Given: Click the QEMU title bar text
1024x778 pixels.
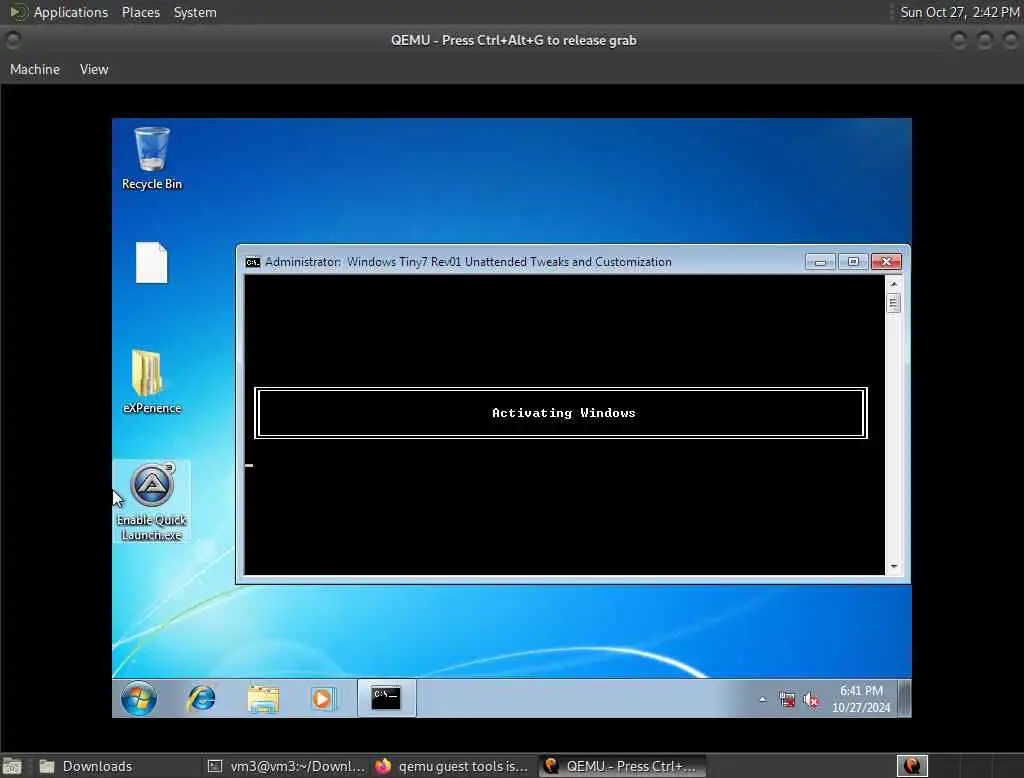Looking at the screenshot, I should coord(513,41).
